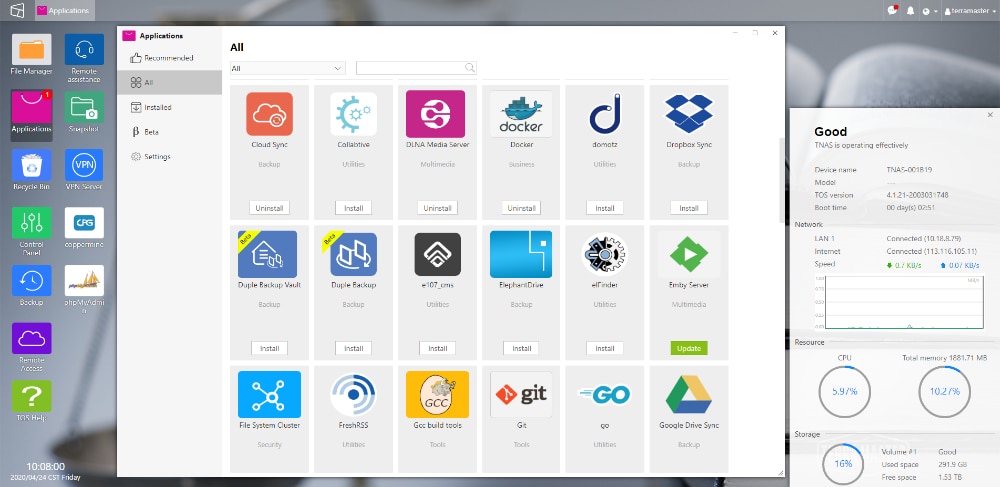
Task: Click the Gcc build tools app icon
Action: click(438, 395)
